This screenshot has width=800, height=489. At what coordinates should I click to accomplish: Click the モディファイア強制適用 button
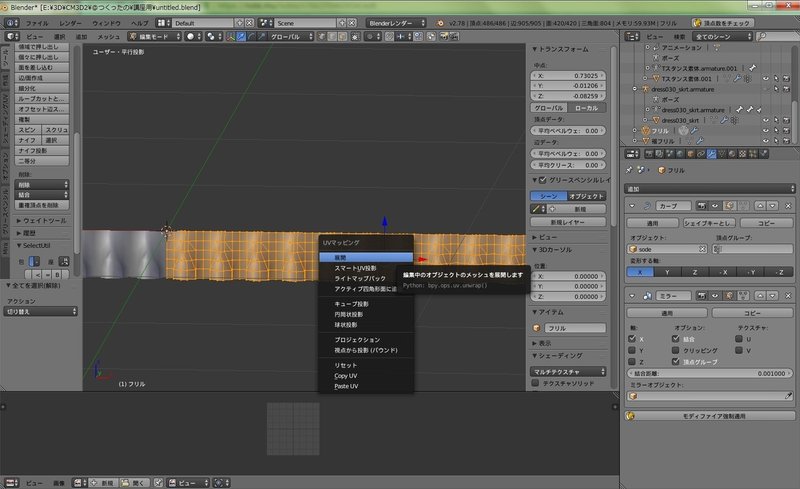click(x=709, y=416)
